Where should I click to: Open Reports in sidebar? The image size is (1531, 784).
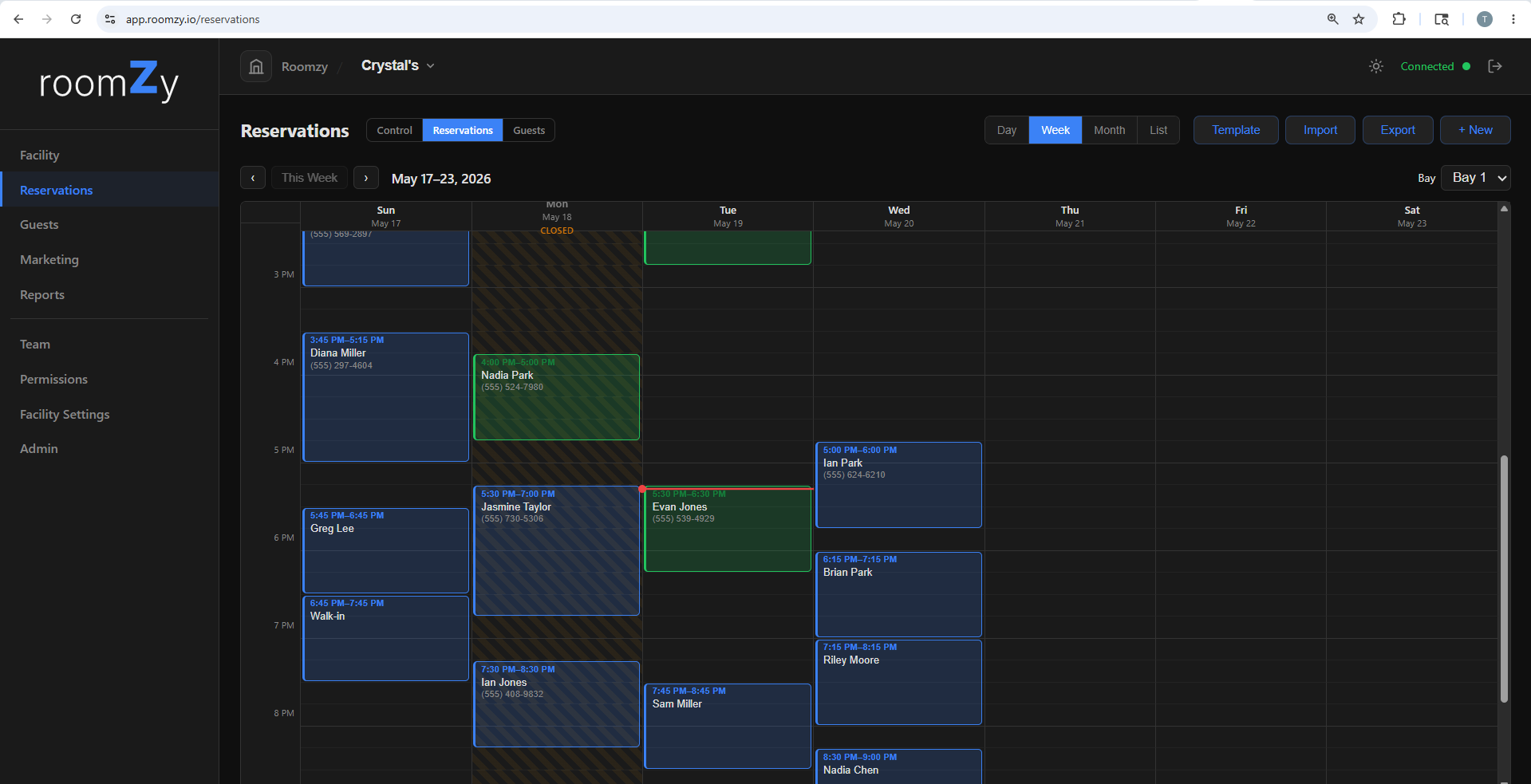point(109,295)
